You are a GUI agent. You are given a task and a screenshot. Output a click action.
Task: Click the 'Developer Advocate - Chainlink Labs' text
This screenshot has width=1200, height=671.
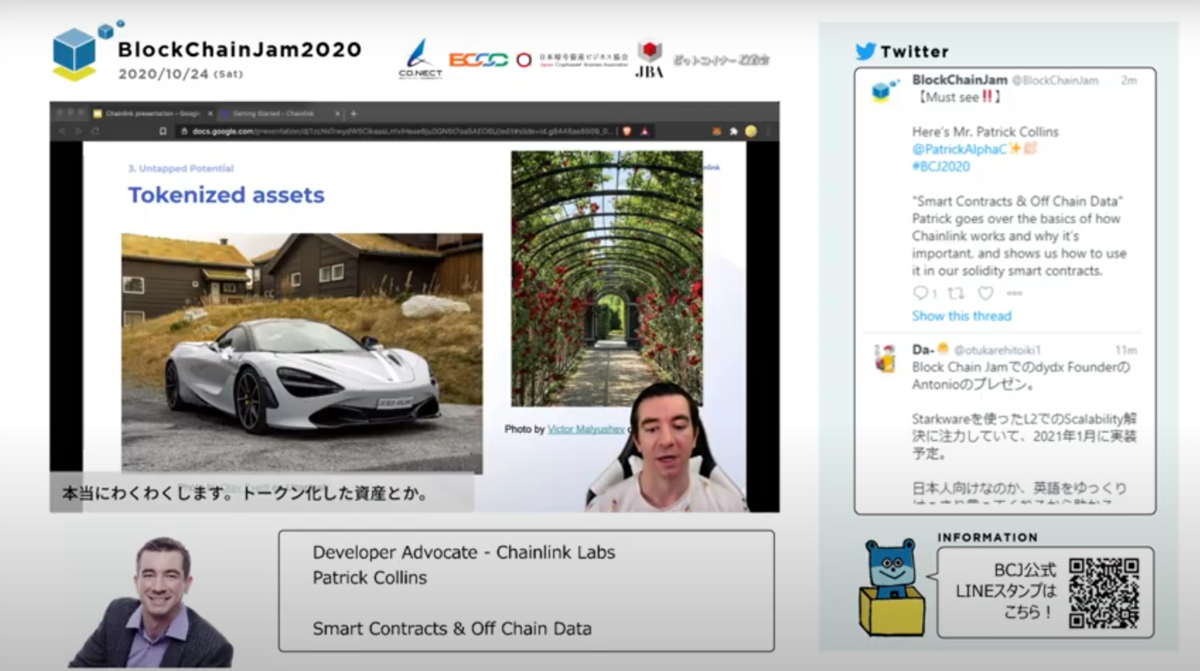click(x=464, y=552)
